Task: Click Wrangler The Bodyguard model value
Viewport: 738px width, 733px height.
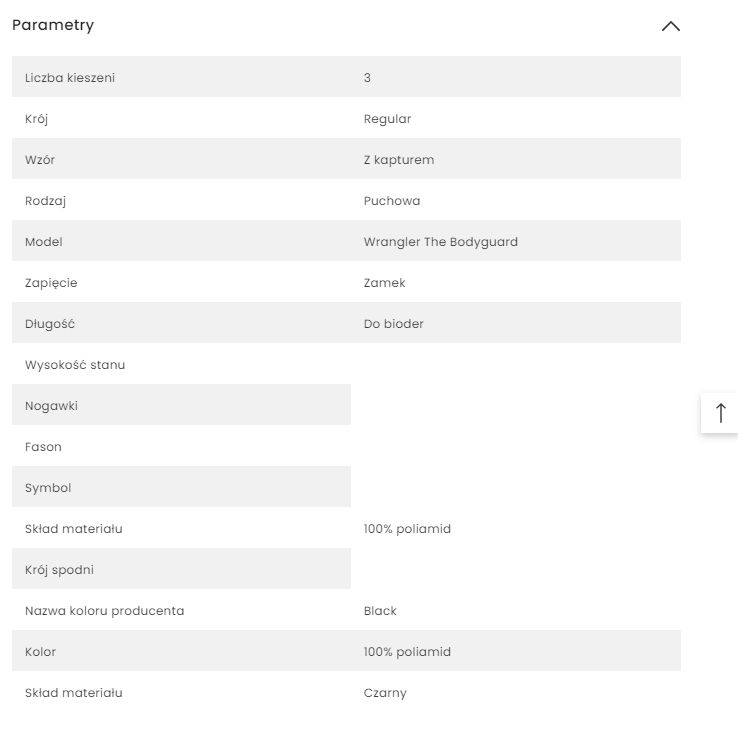Action: tap(441, 242)
